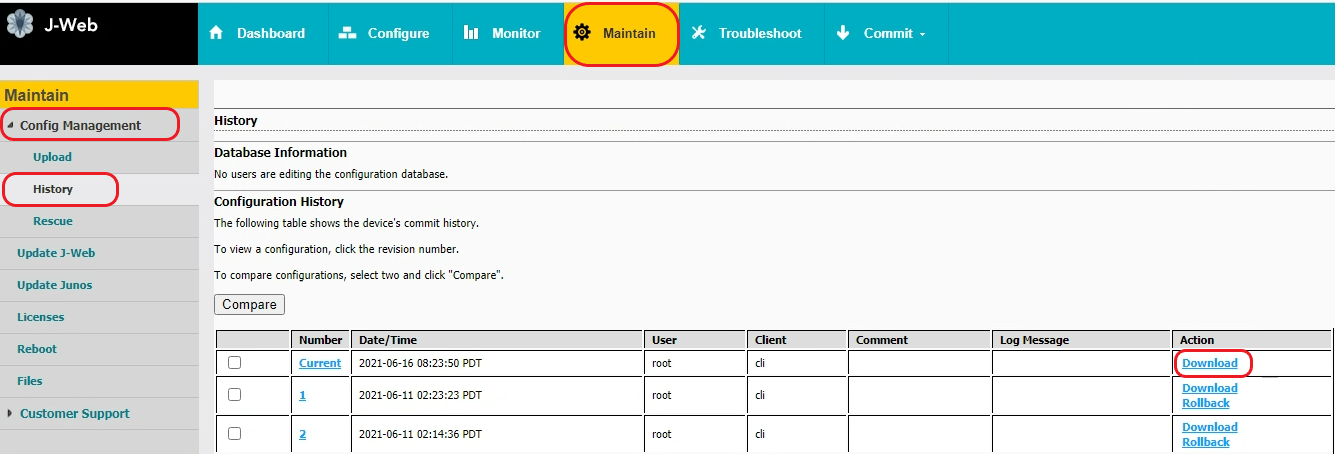1335x454 pixels.
Task: Click the Configure network icon
Action: [x=348, y=33]
